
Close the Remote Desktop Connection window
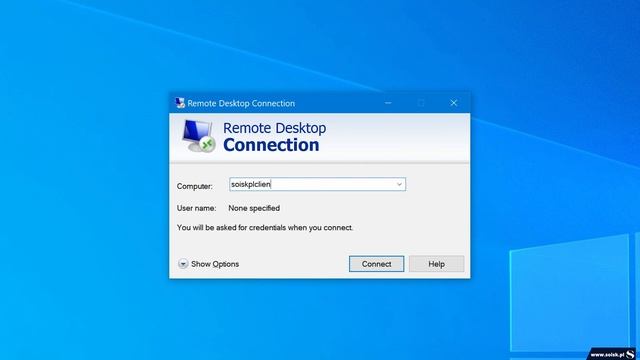click(x=453, y=103)
